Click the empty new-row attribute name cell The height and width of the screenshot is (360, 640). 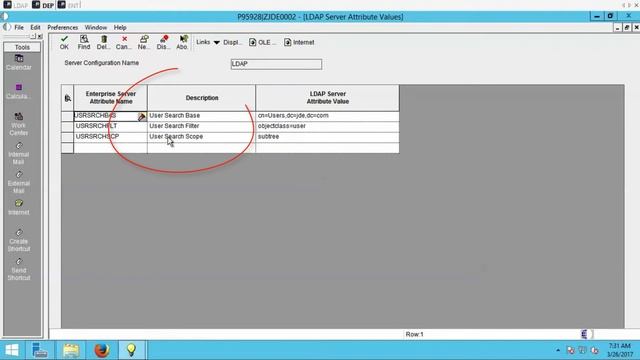111,148
